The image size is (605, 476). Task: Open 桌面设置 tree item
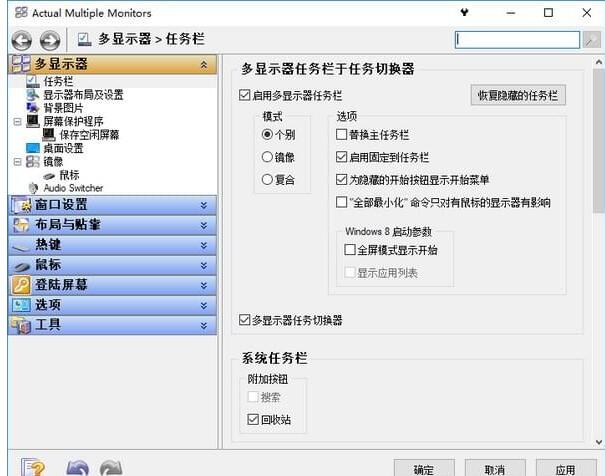pyautogui.click(x=63, y=148)
